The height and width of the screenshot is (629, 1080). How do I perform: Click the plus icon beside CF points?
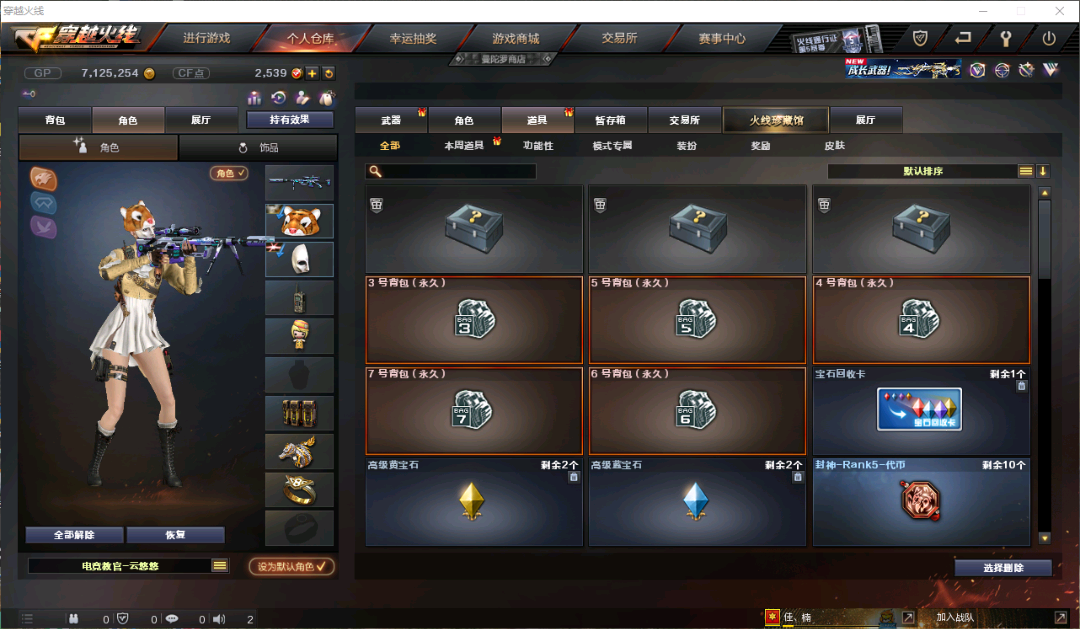point(312,73)
